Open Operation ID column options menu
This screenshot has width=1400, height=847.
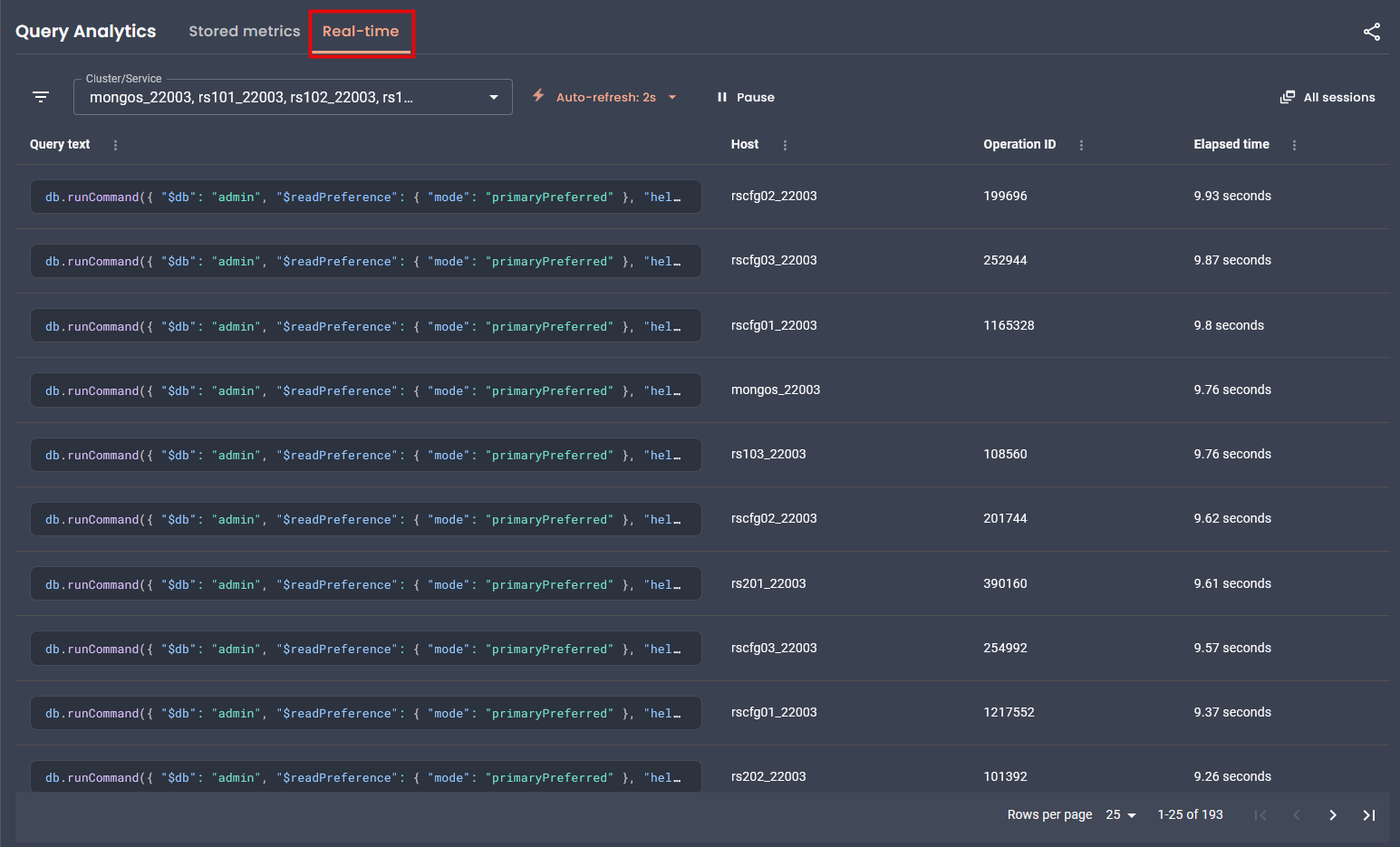[x=1081, y=145]
